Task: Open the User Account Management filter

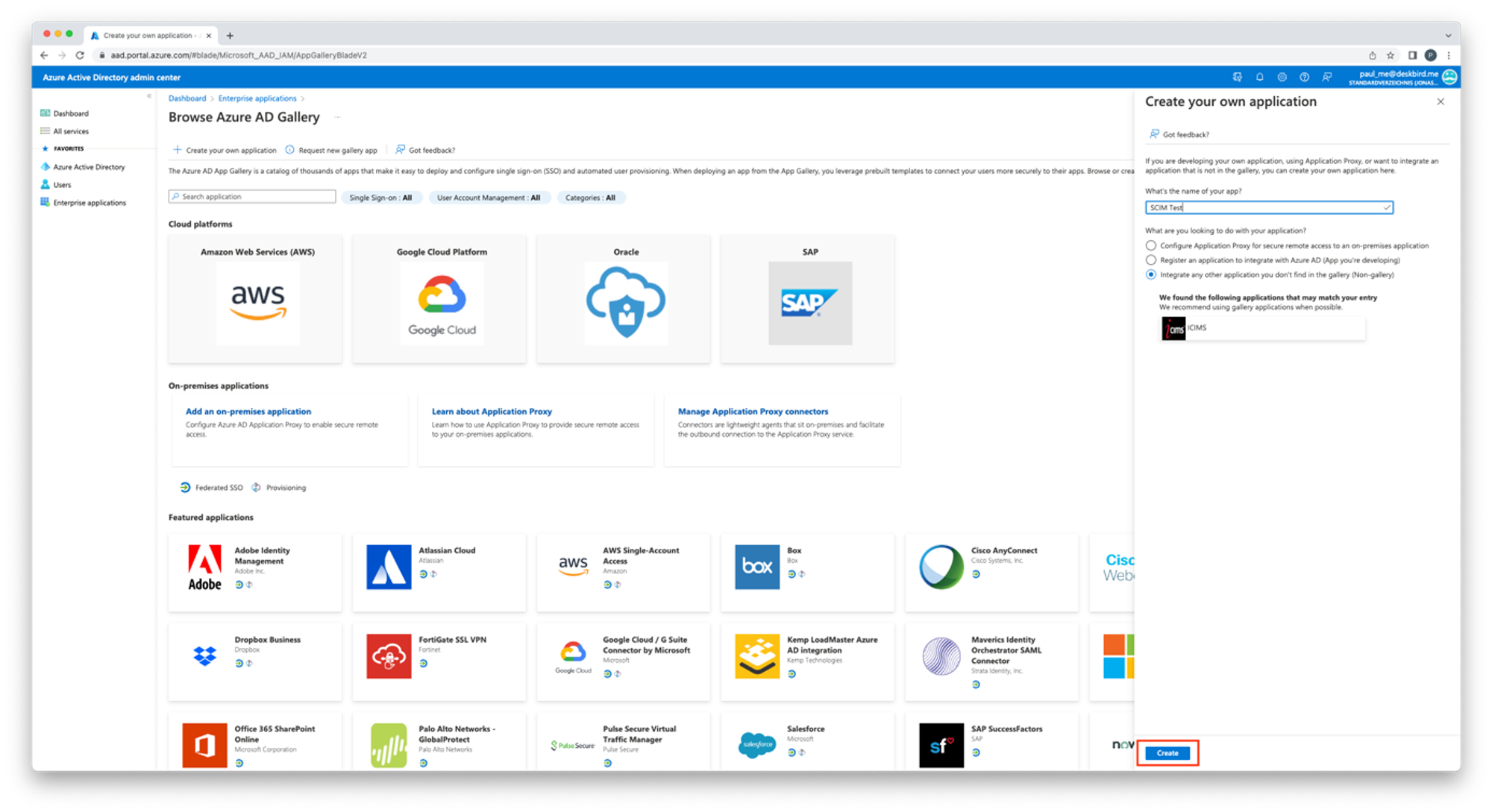Action: [489, 198]
